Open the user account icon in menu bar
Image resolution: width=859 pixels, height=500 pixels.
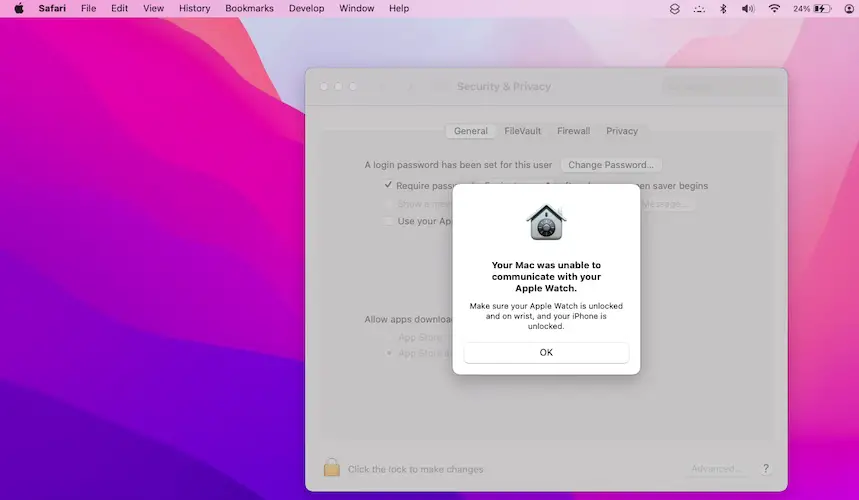tap(848, 8)
